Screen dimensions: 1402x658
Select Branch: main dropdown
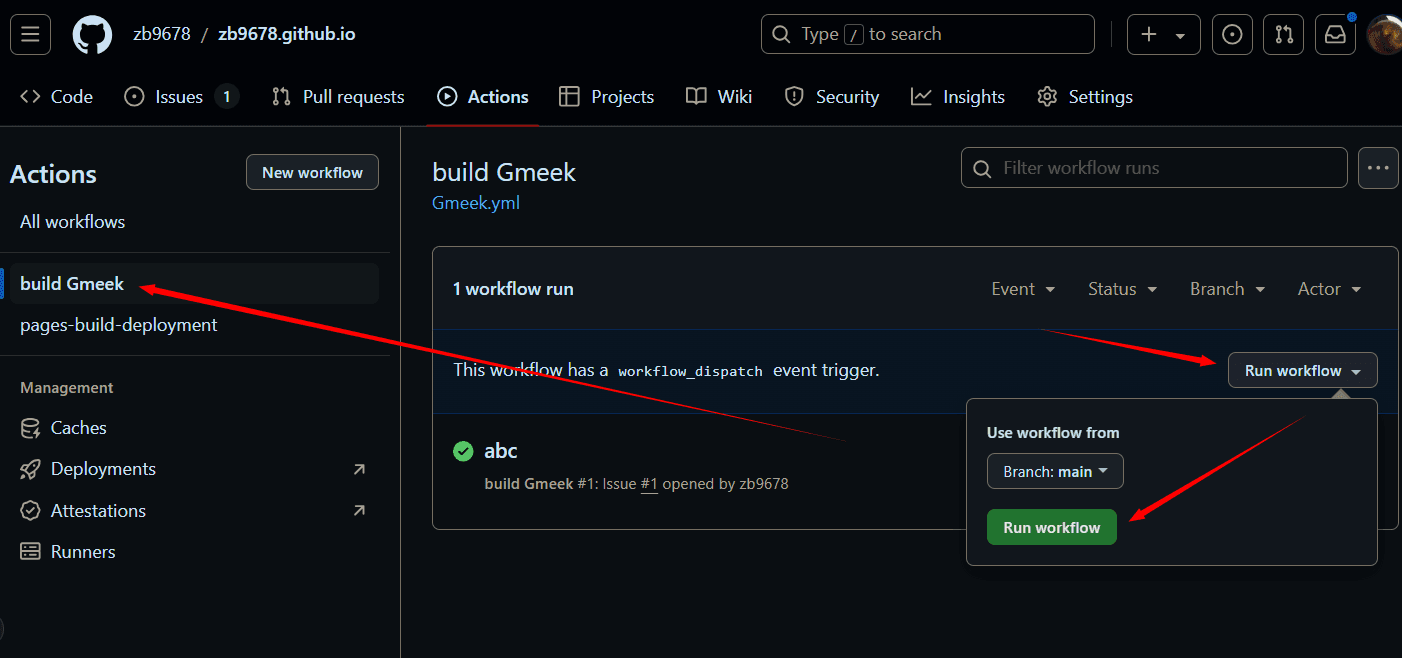(1055, 472)
